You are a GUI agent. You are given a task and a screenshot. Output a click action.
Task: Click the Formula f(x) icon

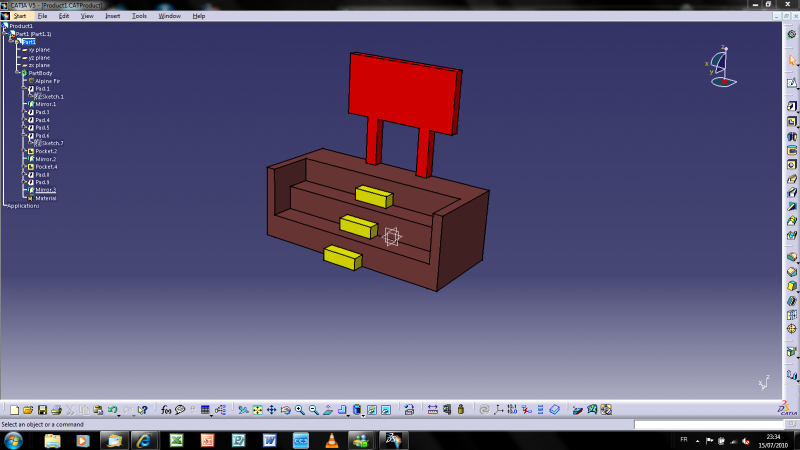point(166,410)
